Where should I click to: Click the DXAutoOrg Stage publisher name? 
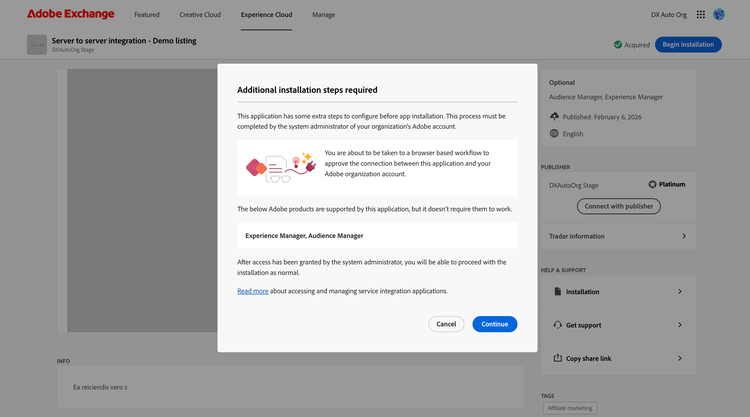tap(574, 185)
